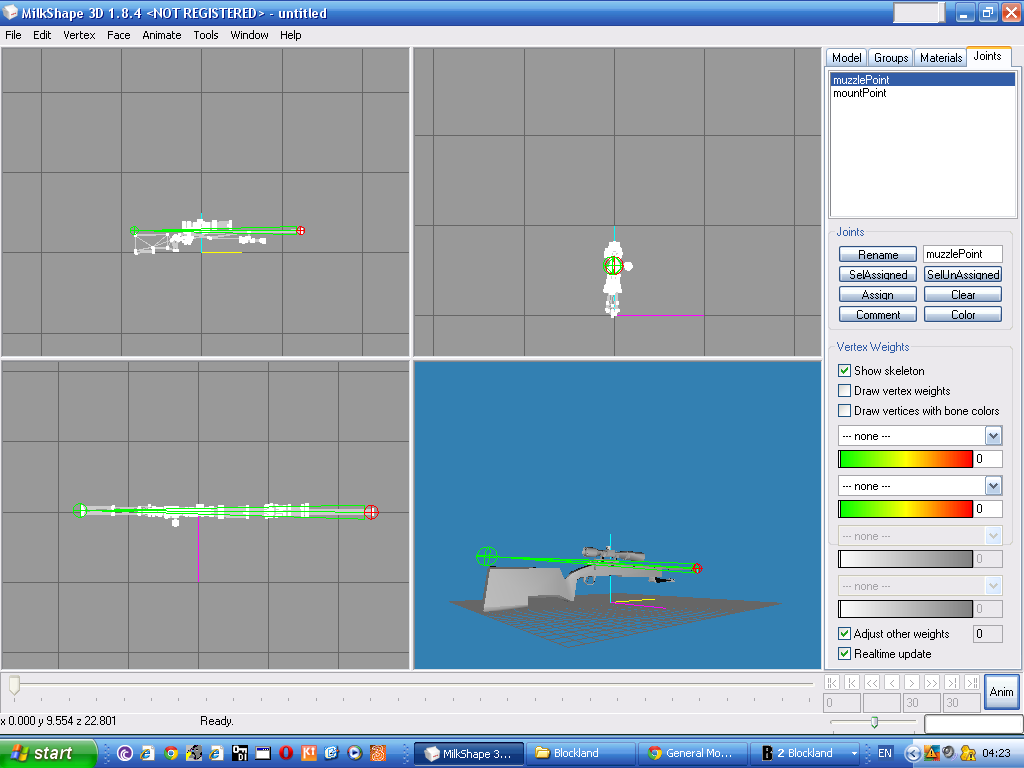Viewport: 1024px width, 768px height.
Task: Launch Opera from the quick launch bar
Action: click(286, 753)
